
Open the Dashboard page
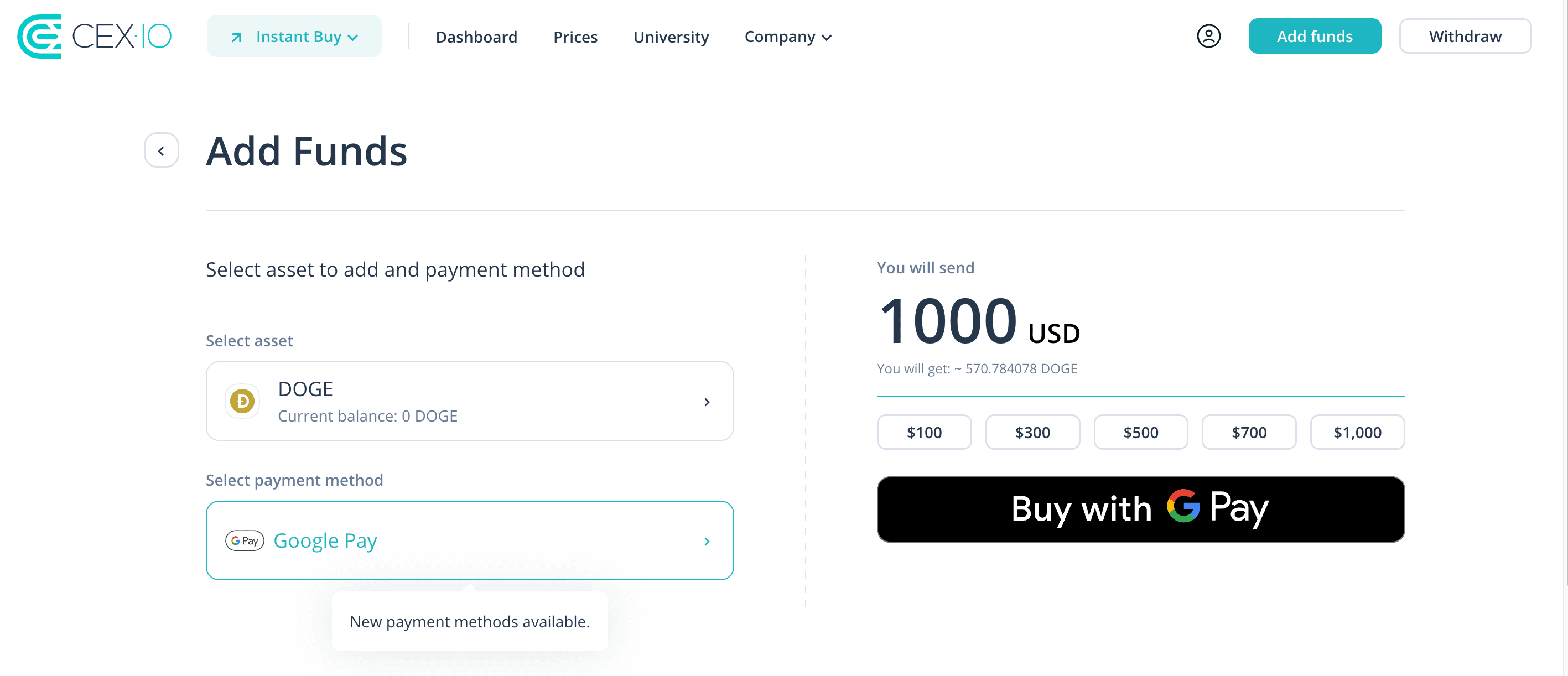click(476, 37)
